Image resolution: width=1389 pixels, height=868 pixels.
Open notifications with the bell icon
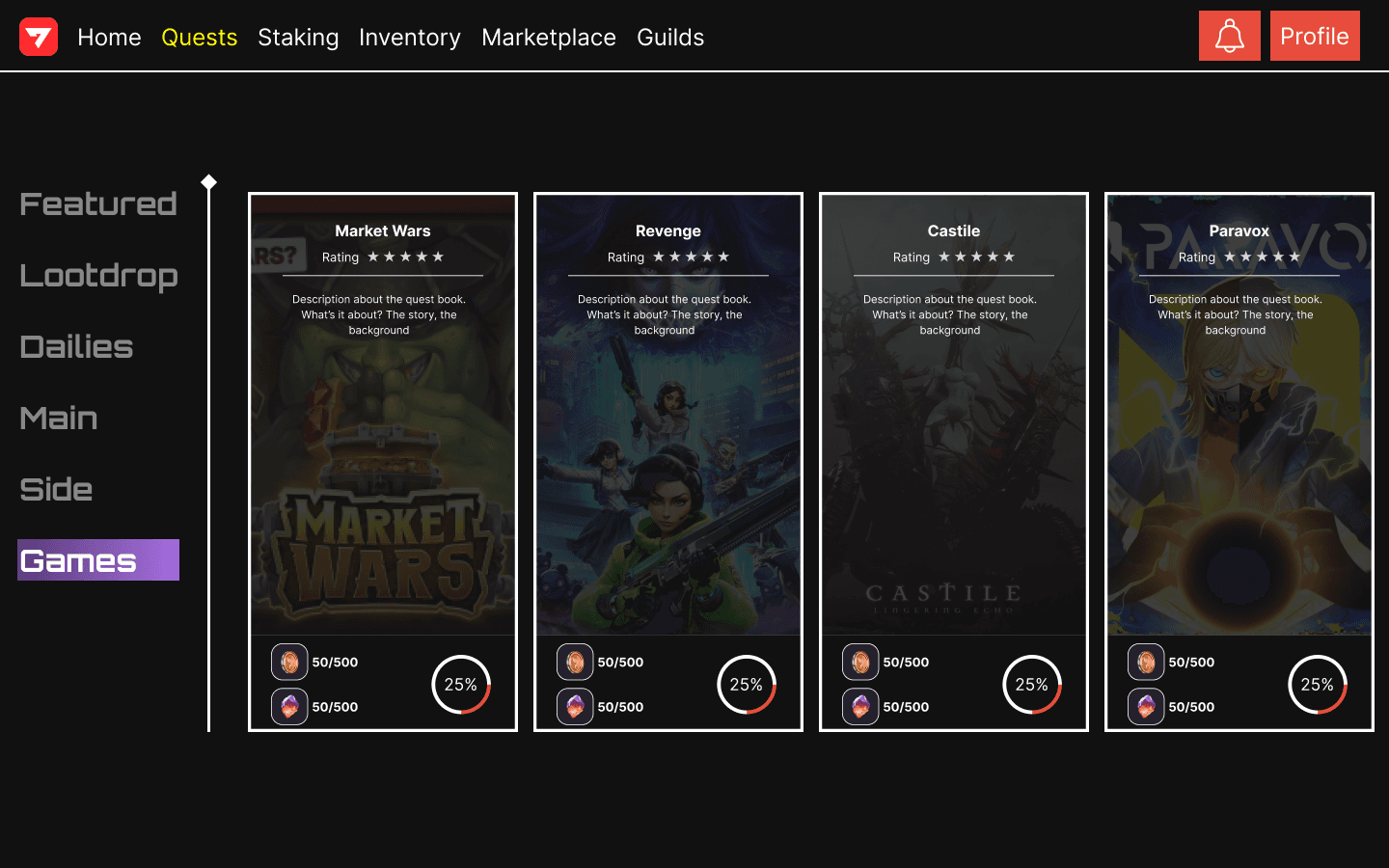[1229, 36]
